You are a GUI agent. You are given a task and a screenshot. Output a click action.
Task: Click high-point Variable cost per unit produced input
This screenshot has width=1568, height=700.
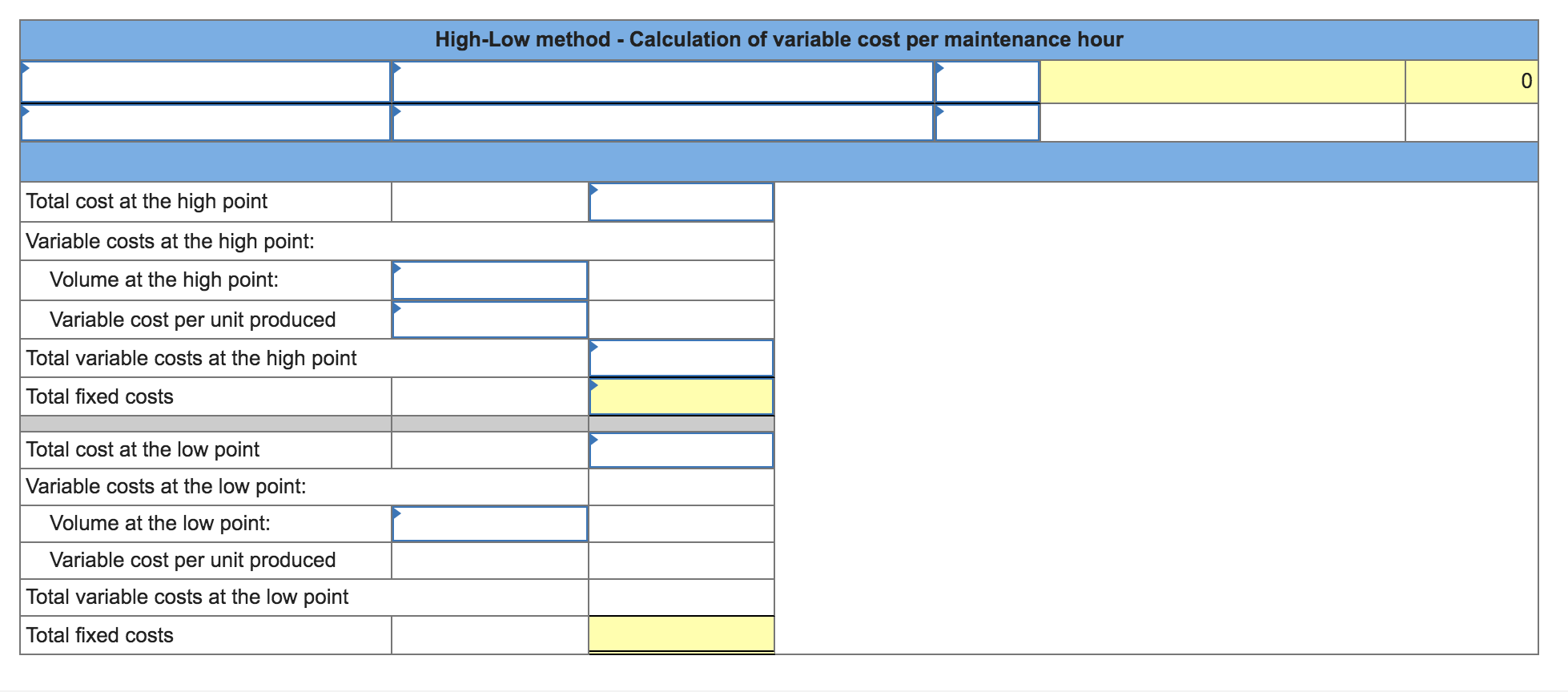click(x=490, y=320)
